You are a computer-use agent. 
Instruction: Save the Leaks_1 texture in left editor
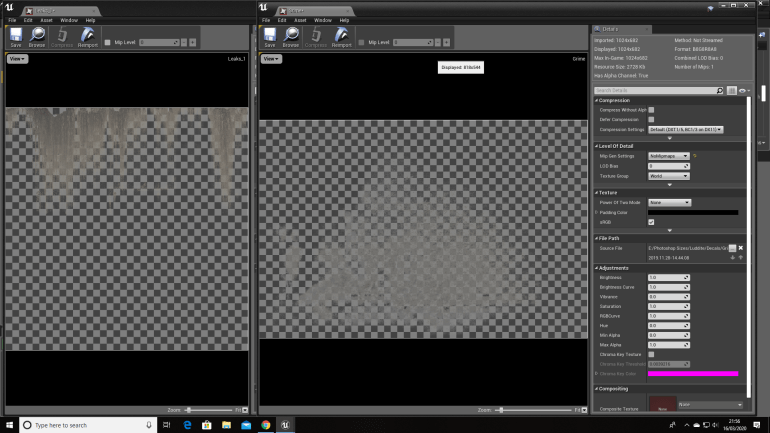point(16,37)
